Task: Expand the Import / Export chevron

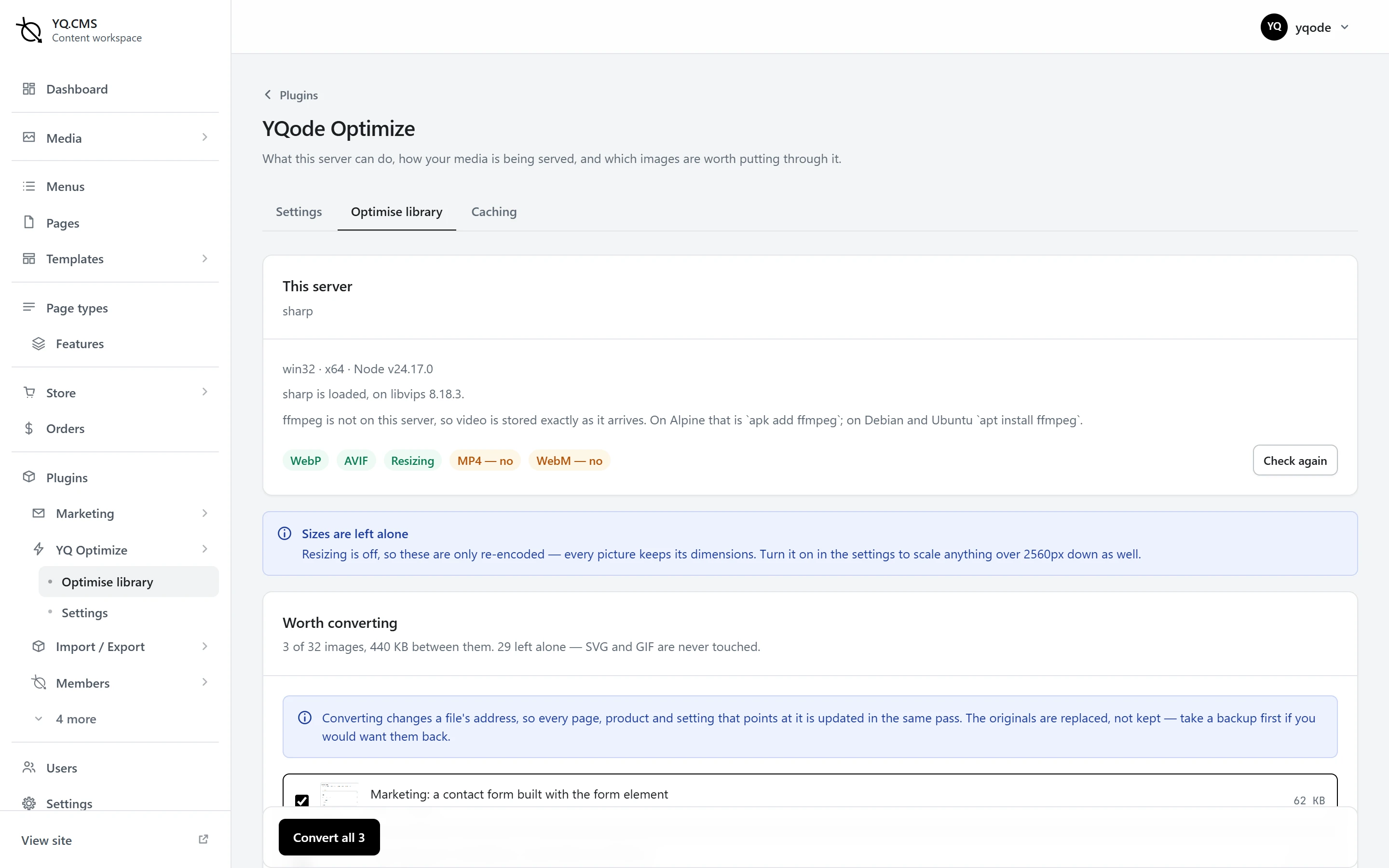Action: point(205,646)
